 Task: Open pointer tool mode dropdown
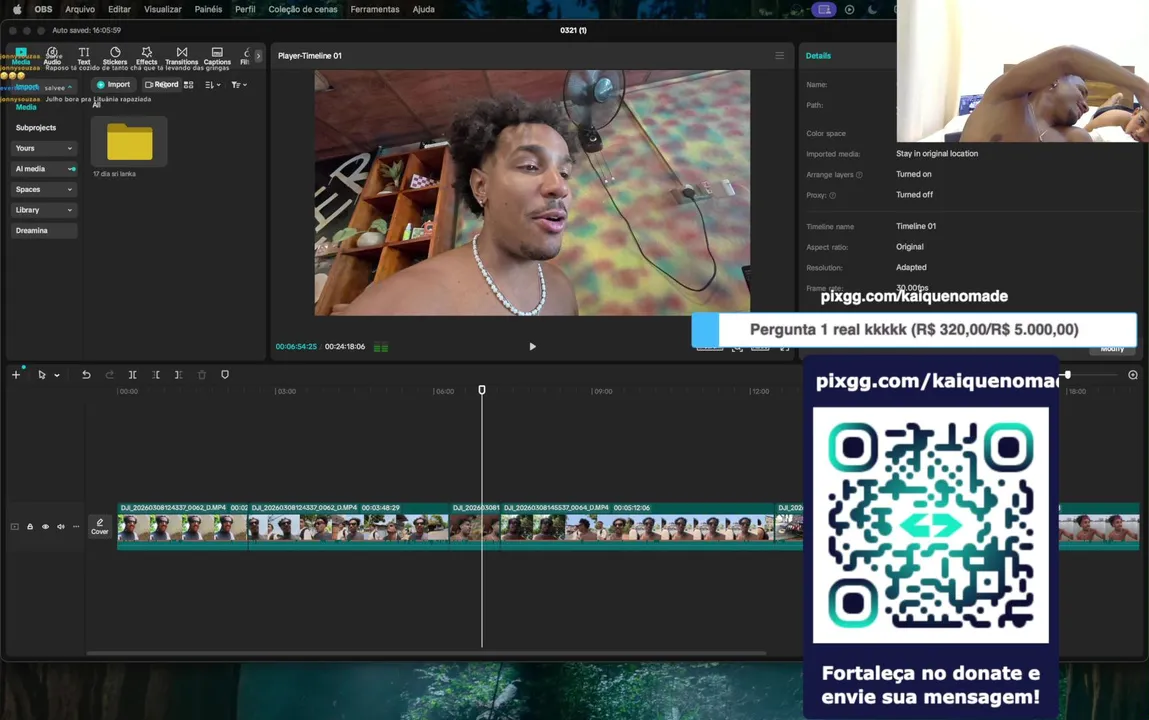(57, 375)
